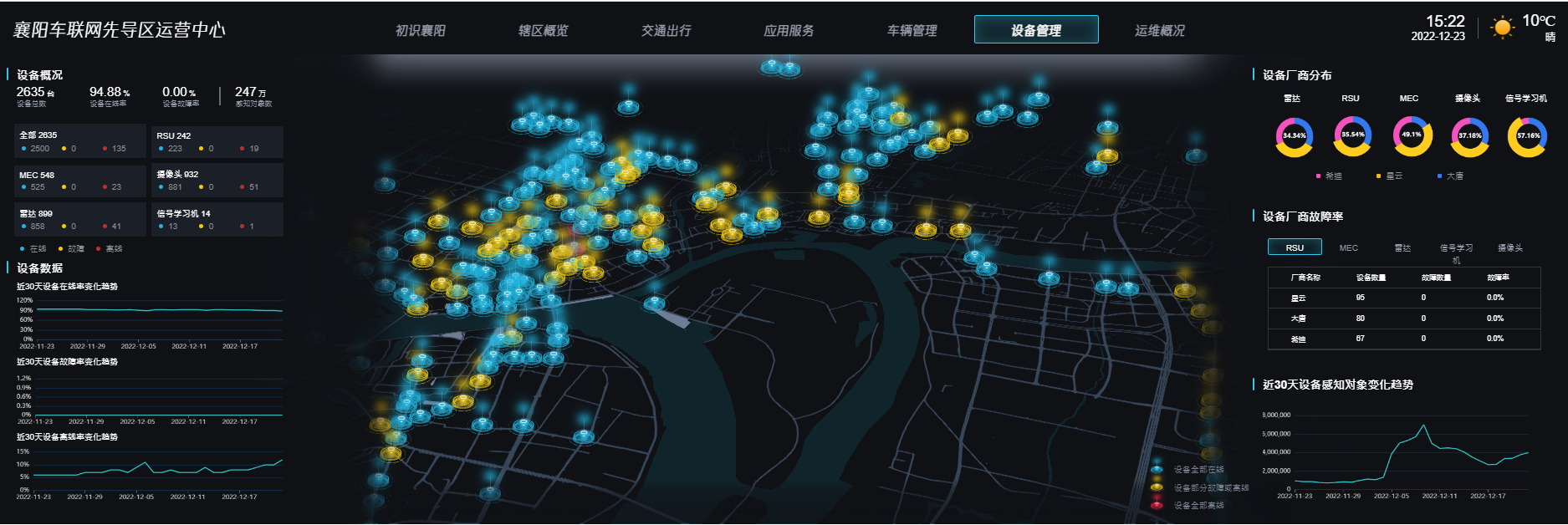Select the MEC failure rate tab
Screen dimensions: 1568x525
pos(1348,247)
